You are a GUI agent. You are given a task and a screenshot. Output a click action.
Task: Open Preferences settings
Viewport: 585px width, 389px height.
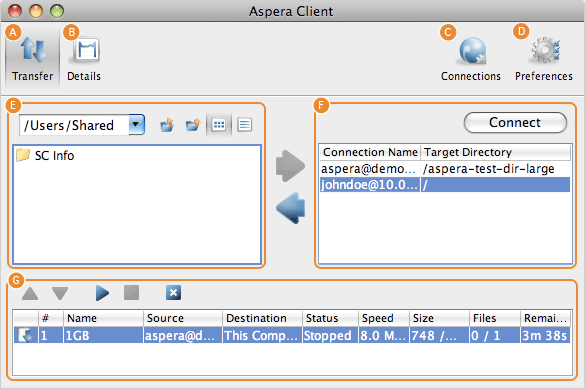tap(544, 59)
